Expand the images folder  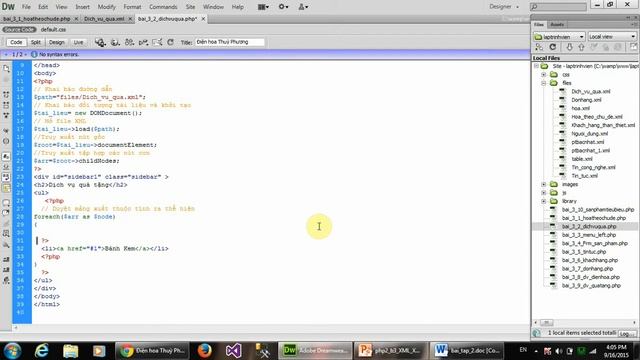[x=544, y=184]
